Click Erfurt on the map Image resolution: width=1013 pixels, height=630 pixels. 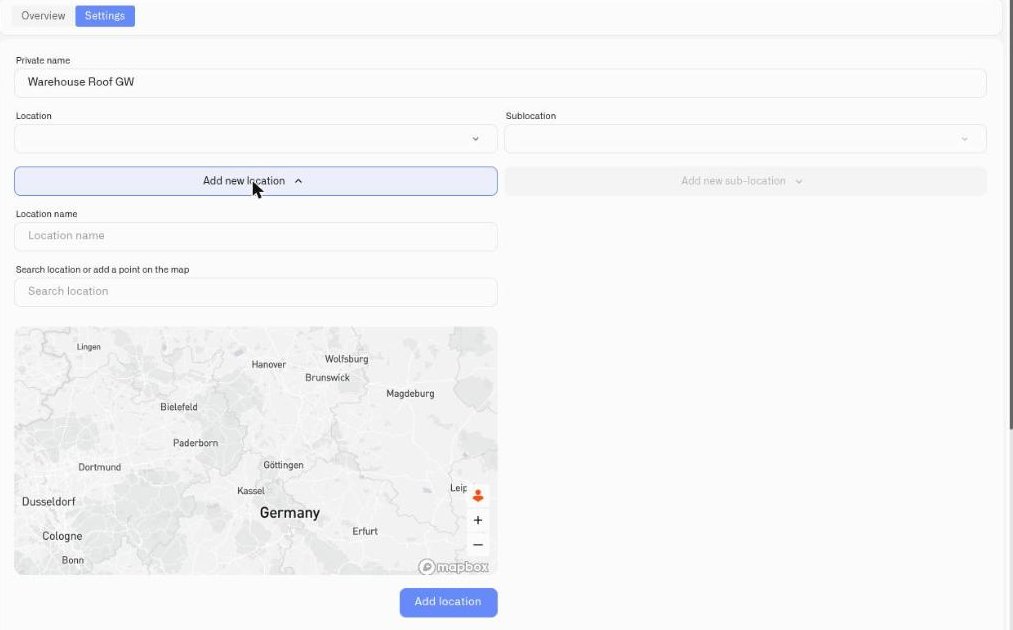coord(365,531)
